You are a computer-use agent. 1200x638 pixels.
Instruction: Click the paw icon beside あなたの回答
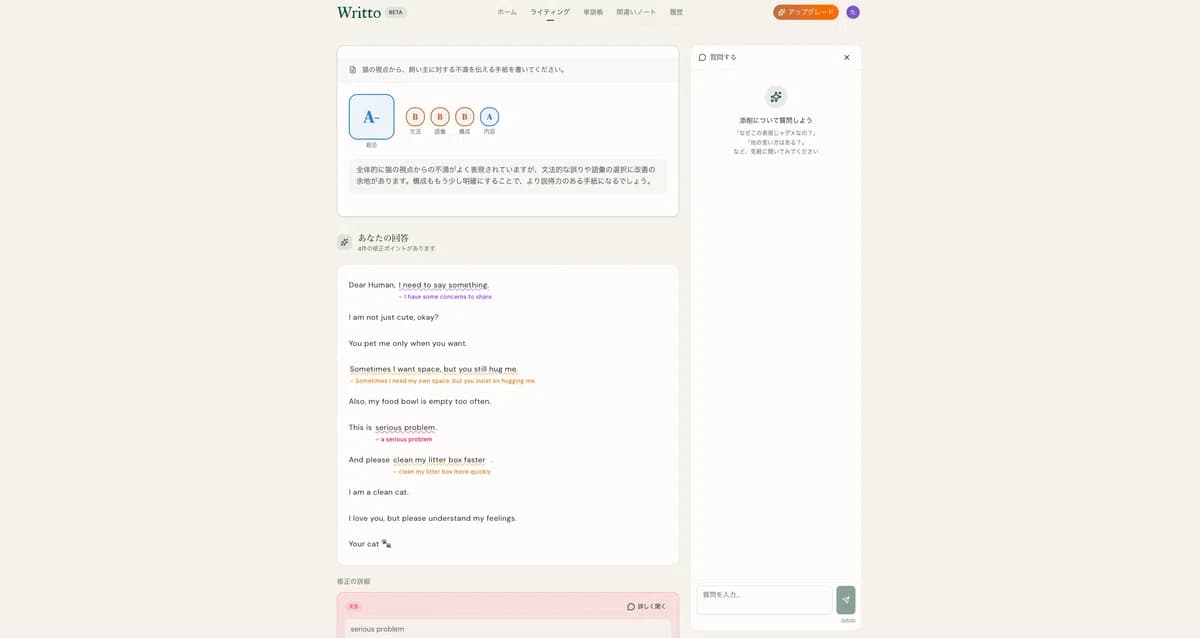point(344,242)
